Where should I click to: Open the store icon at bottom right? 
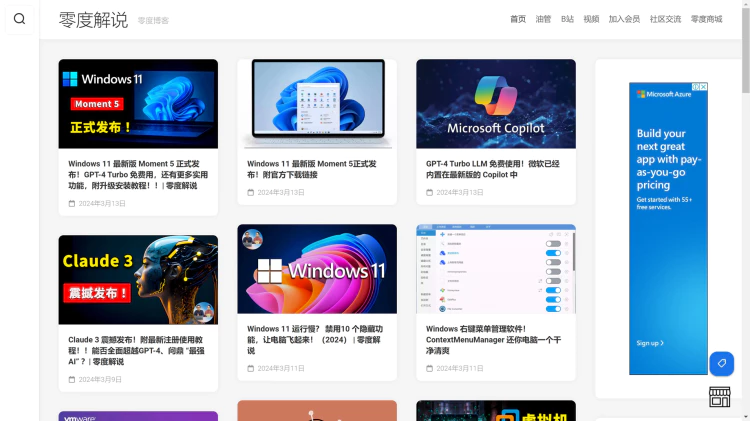719,397
